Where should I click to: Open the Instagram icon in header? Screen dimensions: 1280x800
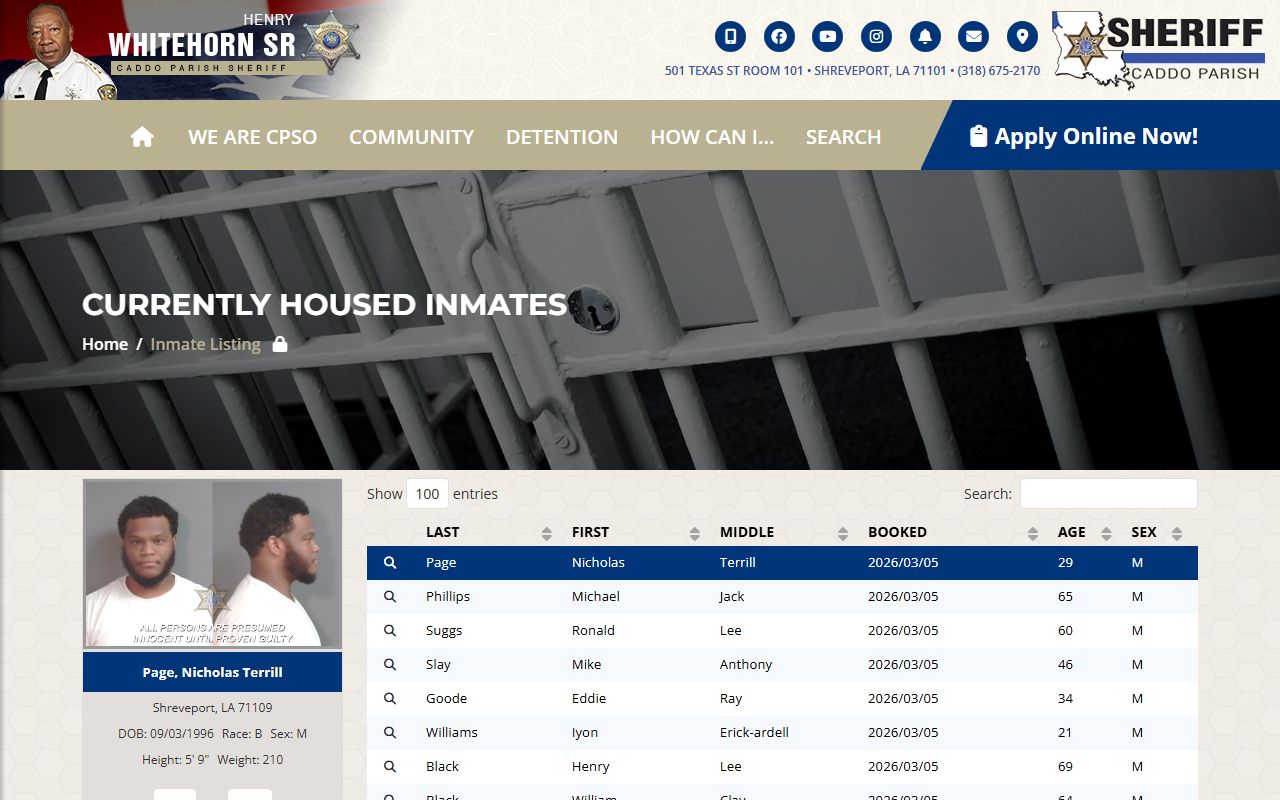pyautogui.click(x=876, y=37)
